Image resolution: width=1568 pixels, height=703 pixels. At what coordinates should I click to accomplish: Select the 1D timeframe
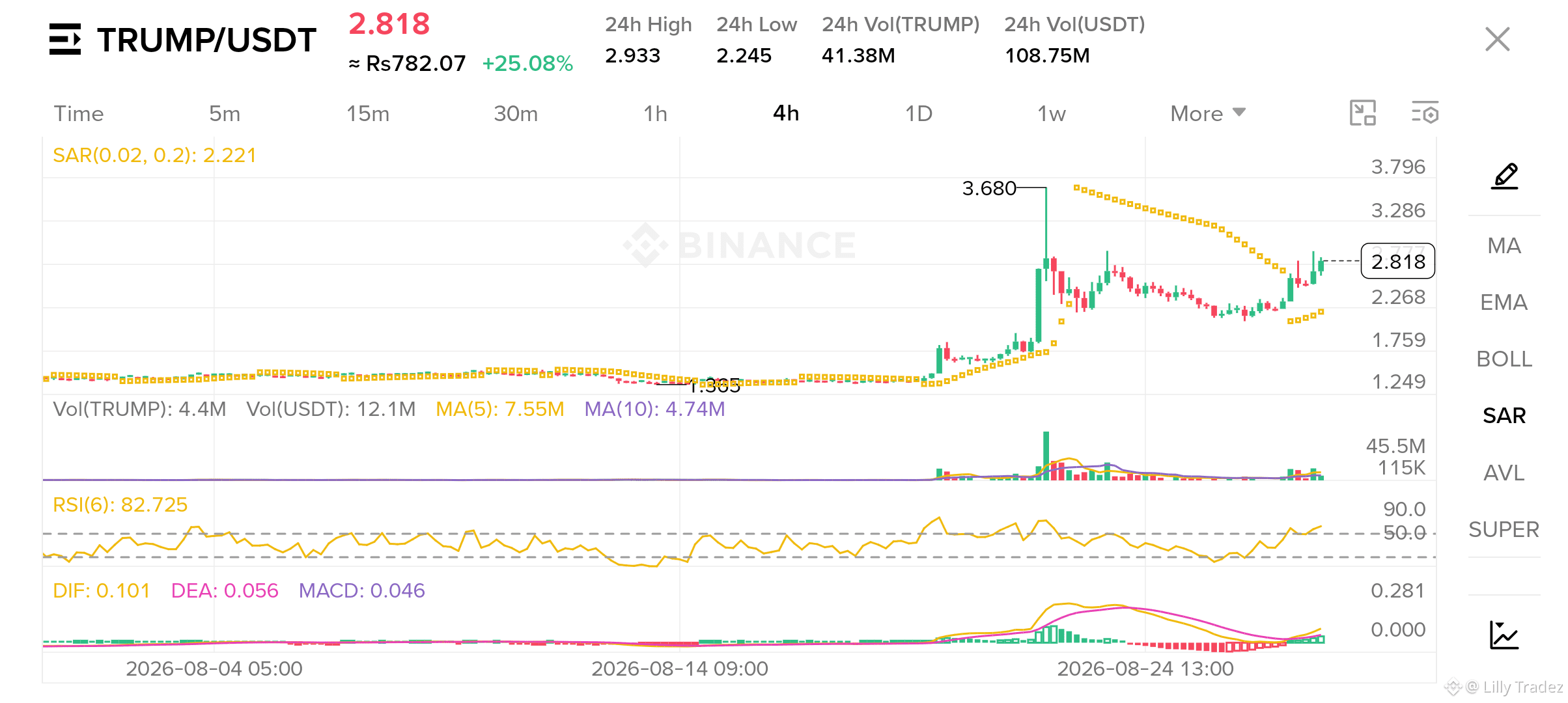pyautogui.click(x=919, y=113)
